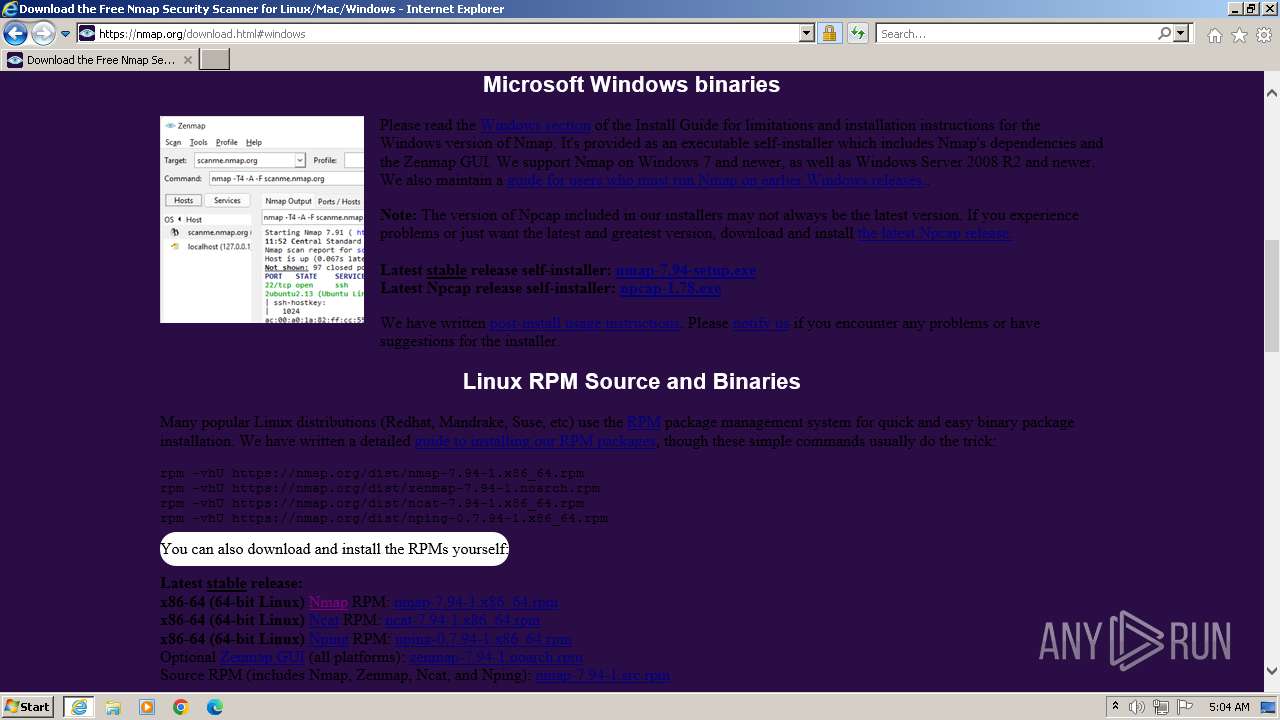Click the nmap.org address bar URL
The width and height of the screenshot is (1280, 720).
click(202, 33)
